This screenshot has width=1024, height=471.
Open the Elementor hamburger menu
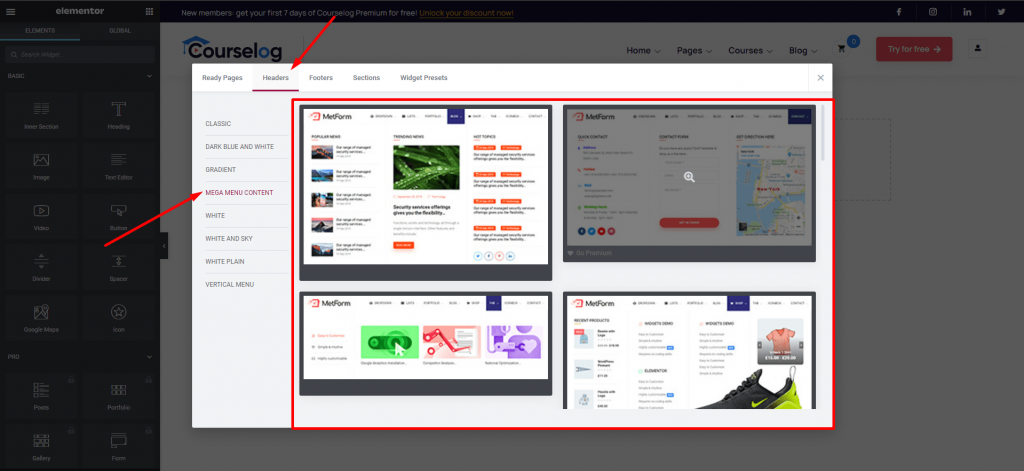(10, 12)
